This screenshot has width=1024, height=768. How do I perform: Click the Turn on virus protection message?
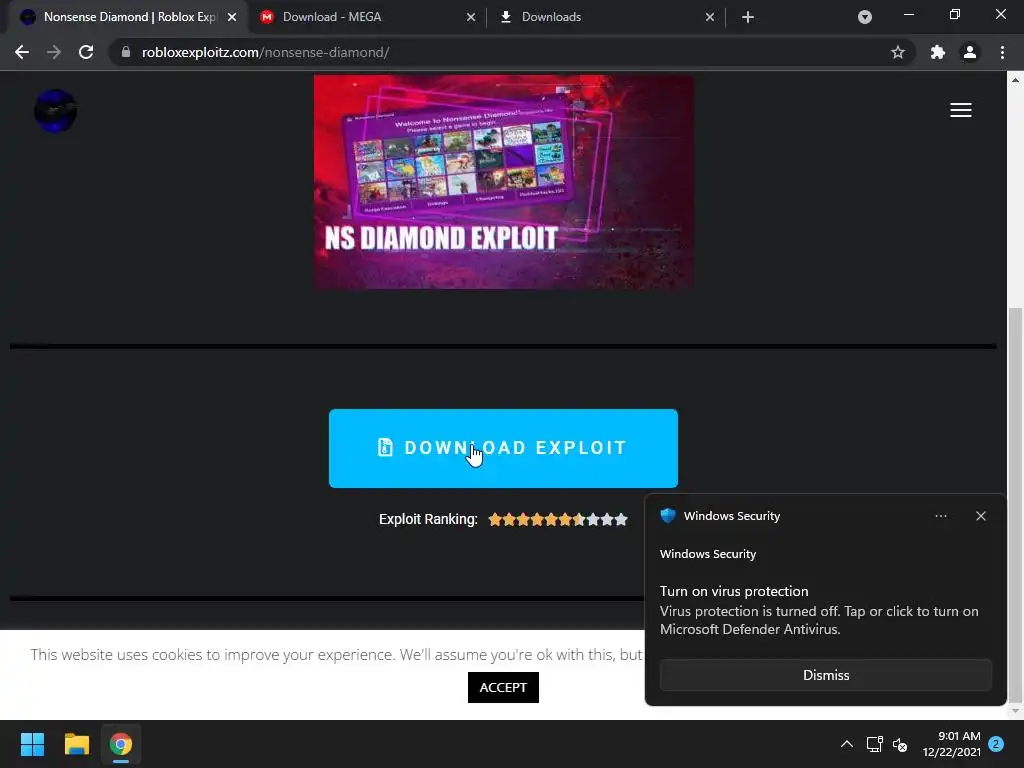tap(819, 610)
